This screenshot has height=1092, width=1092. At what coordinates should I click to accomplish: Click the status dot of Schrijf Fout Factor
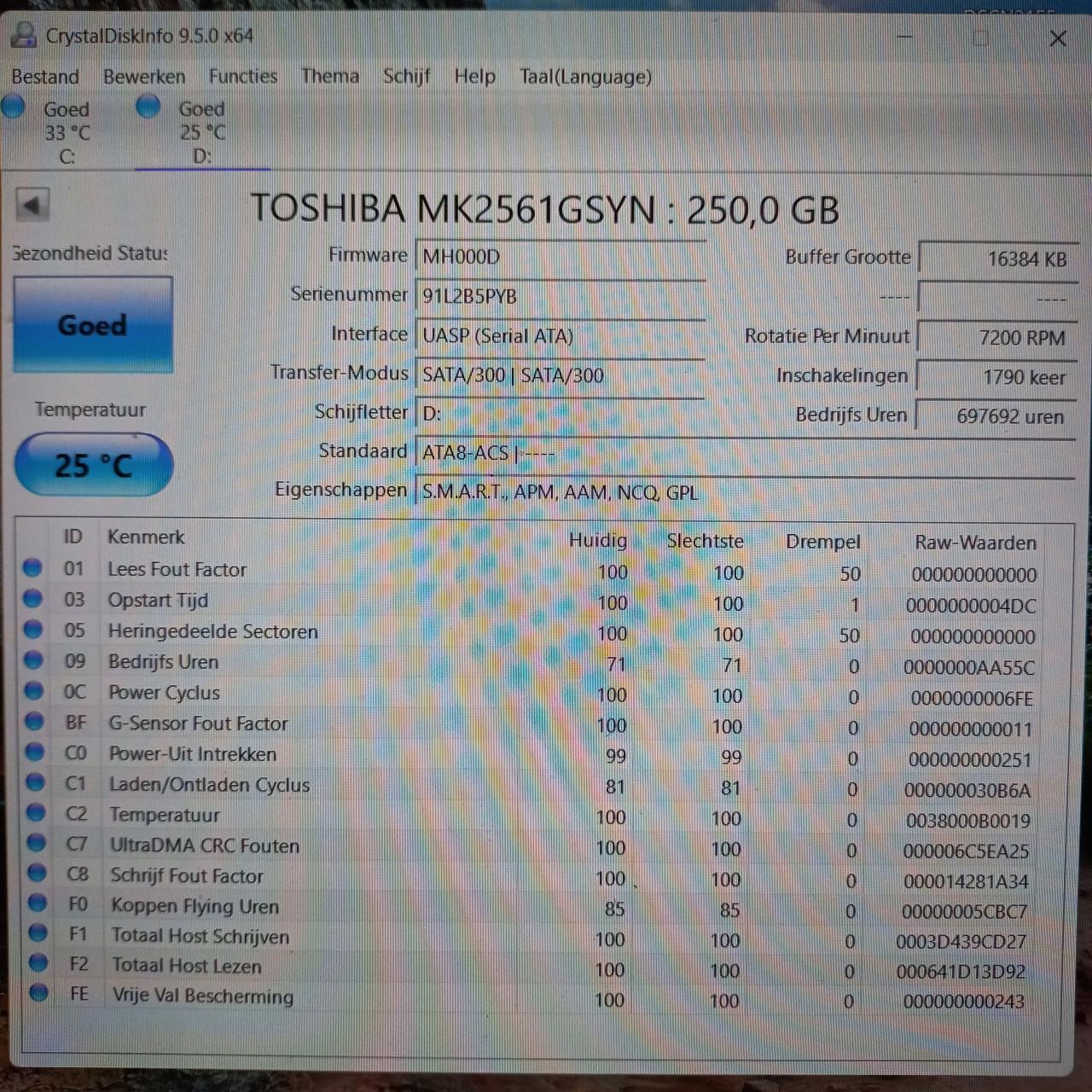point(37,873)
